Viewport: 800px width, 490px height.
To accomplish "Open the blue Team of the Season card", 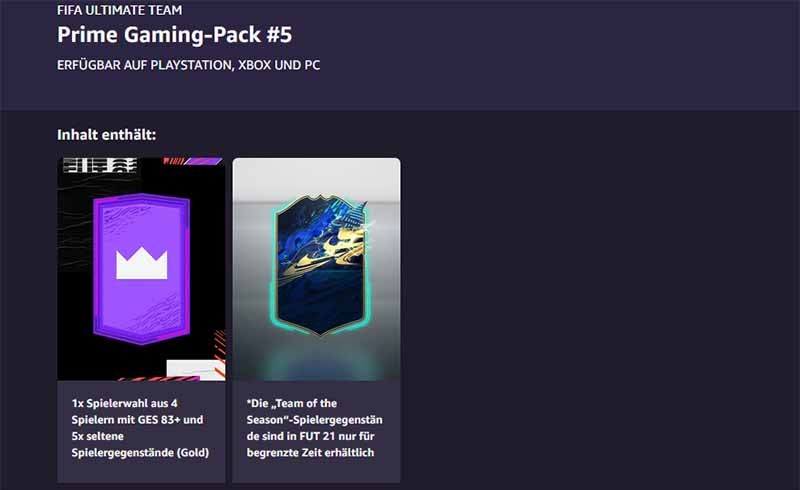I will [x=320, y=265].
